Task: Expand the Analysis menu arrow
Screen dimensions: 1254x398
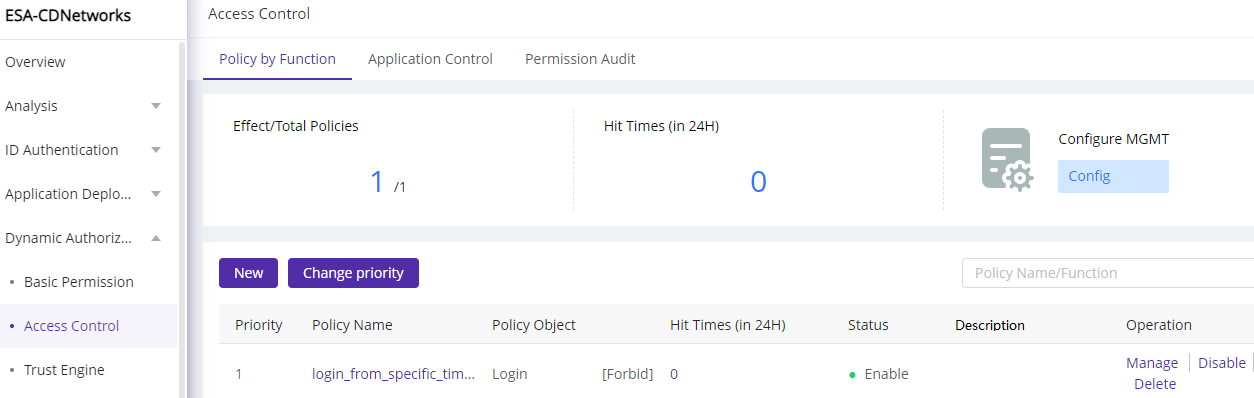Action: click(x=156, y=106)
